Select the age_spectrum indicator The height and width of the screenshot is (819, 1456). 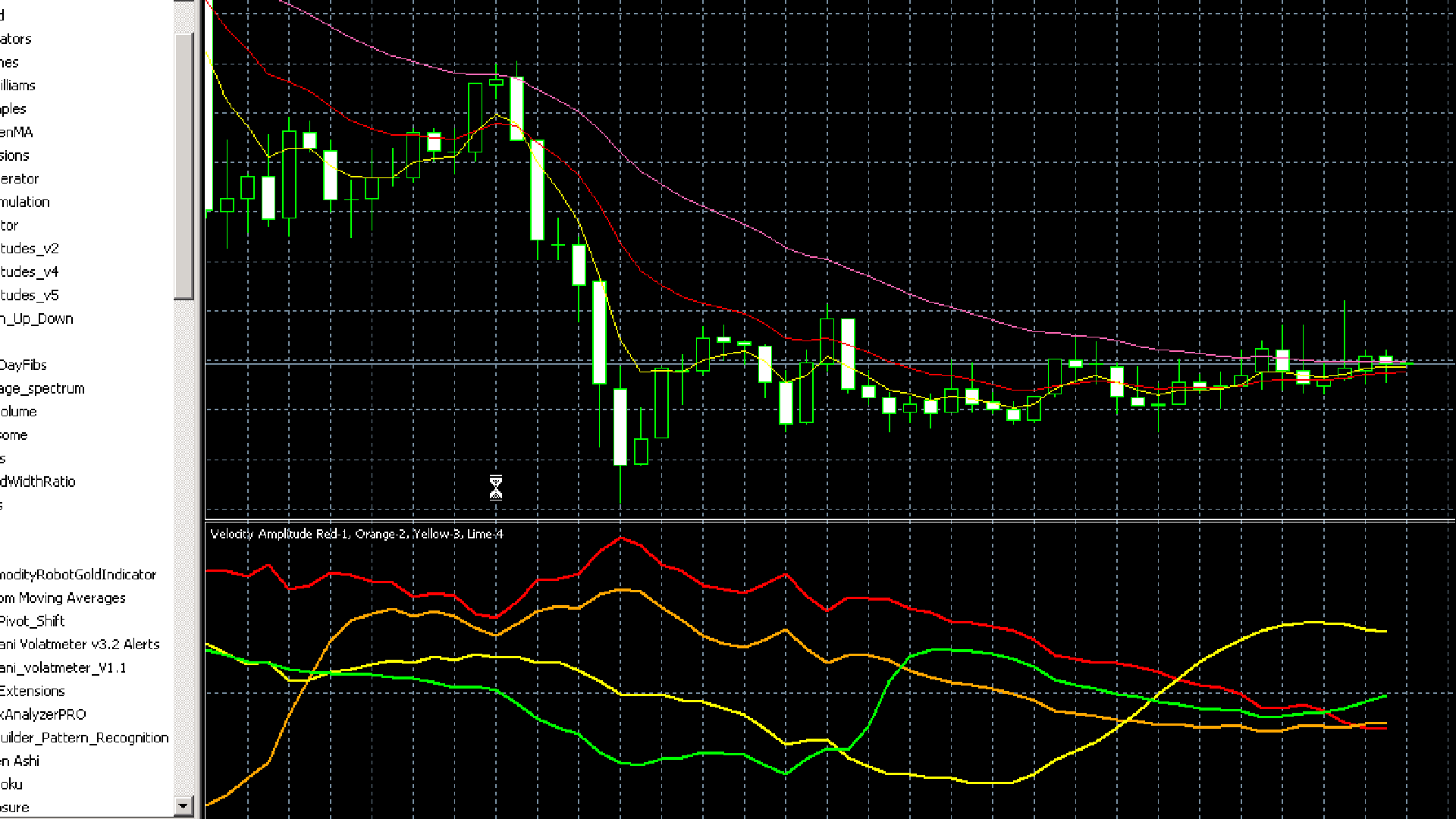pos(42,388)
